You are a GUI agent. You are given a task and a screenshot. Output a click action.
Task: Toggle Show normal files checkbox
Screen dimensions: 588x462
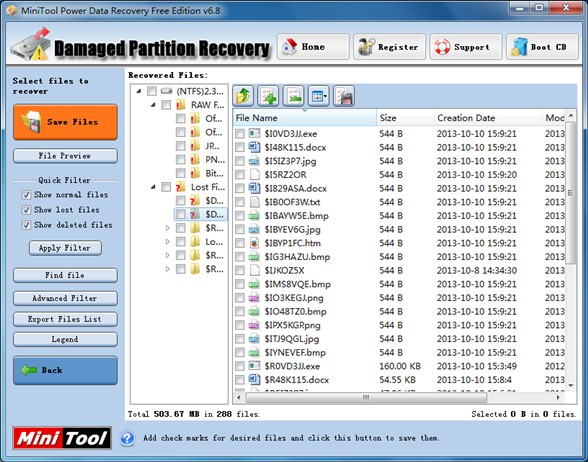[x=26, y=195]
